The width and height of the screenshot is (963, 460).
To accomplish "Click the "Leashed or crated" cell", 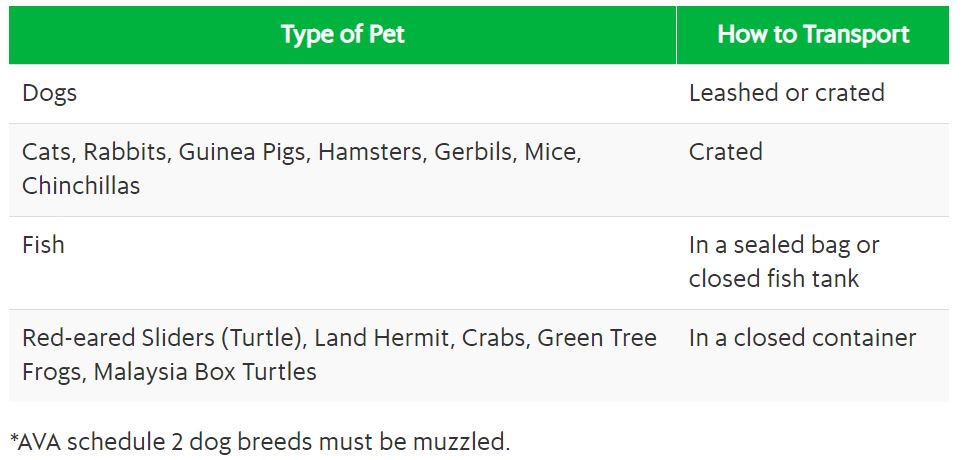I will (x=786, y=93).
